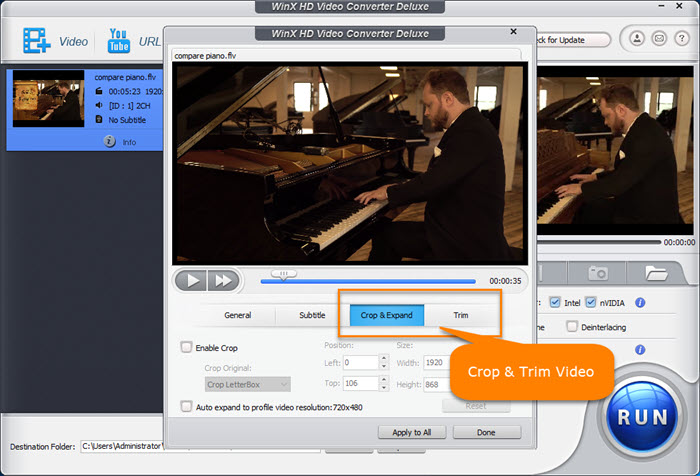700x476 pixels.
Task: Click the Done button
Action: pyautogui.click(x=487, y=432)
